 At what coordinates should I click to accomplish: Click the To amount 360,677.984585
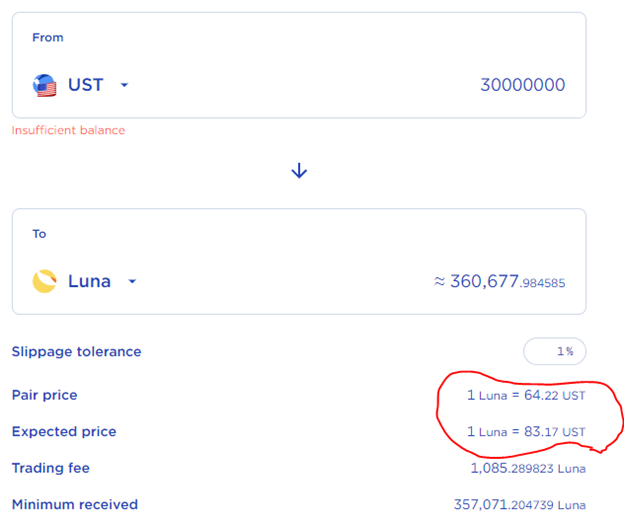coord(500,281)
